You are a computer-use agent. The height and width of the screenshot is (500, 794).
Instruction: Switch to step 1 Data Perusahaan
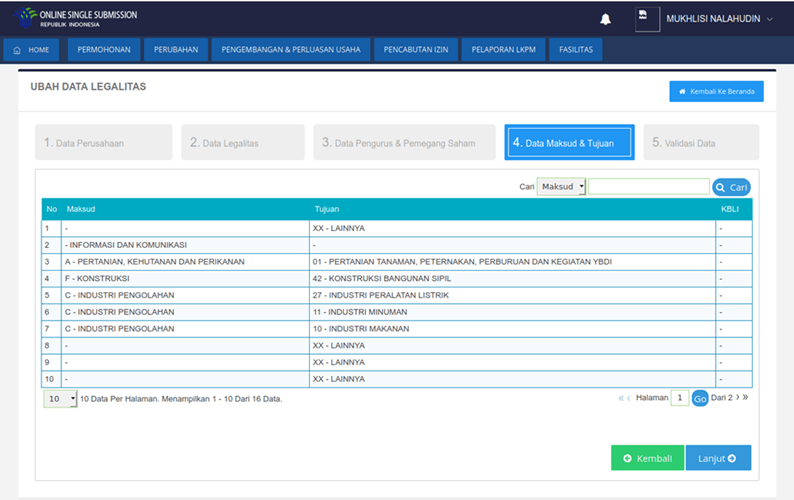pyautogui.click(x=104, y=142)
